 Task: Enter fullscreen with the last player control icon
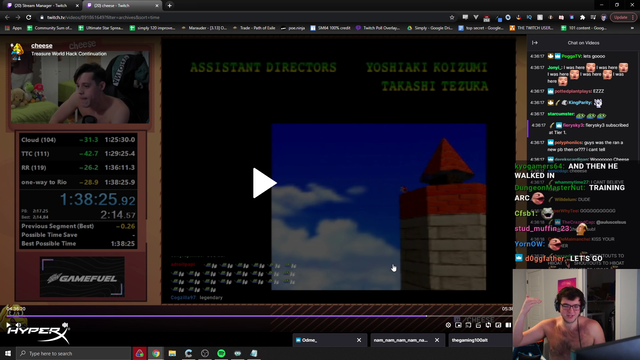(x=508, y=325)
